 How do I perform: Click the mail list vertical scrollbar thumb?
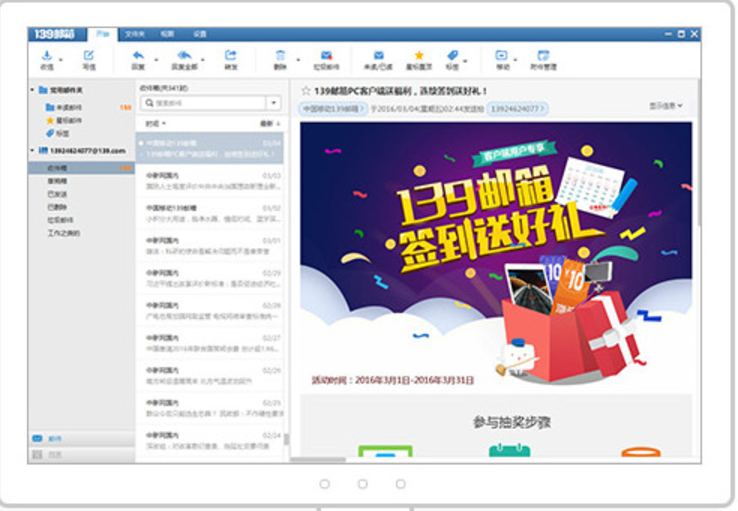tap(286, 440)
